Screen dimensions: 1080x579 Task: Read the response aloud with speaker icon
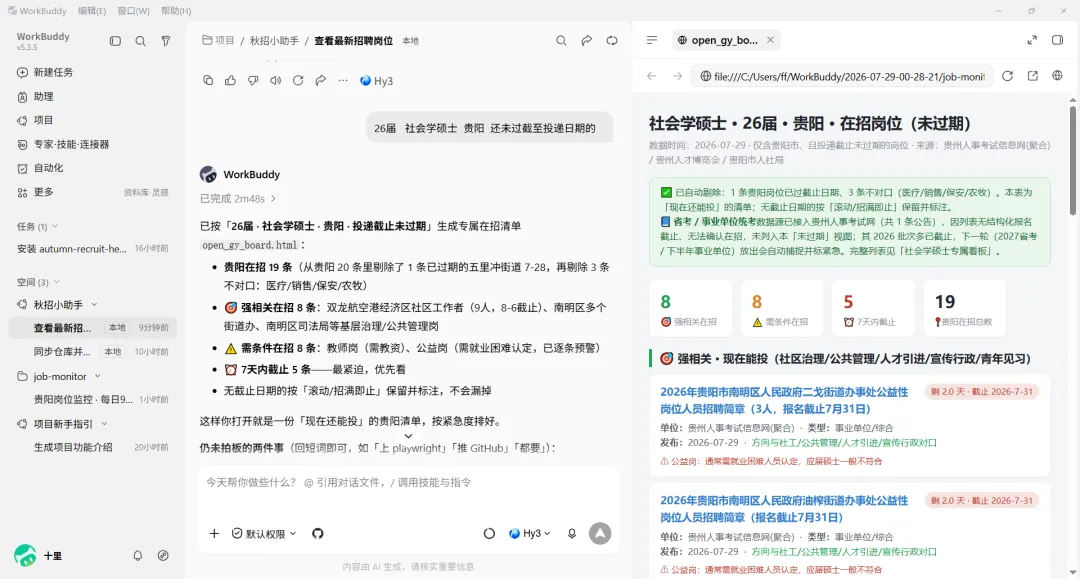(276, 81)
